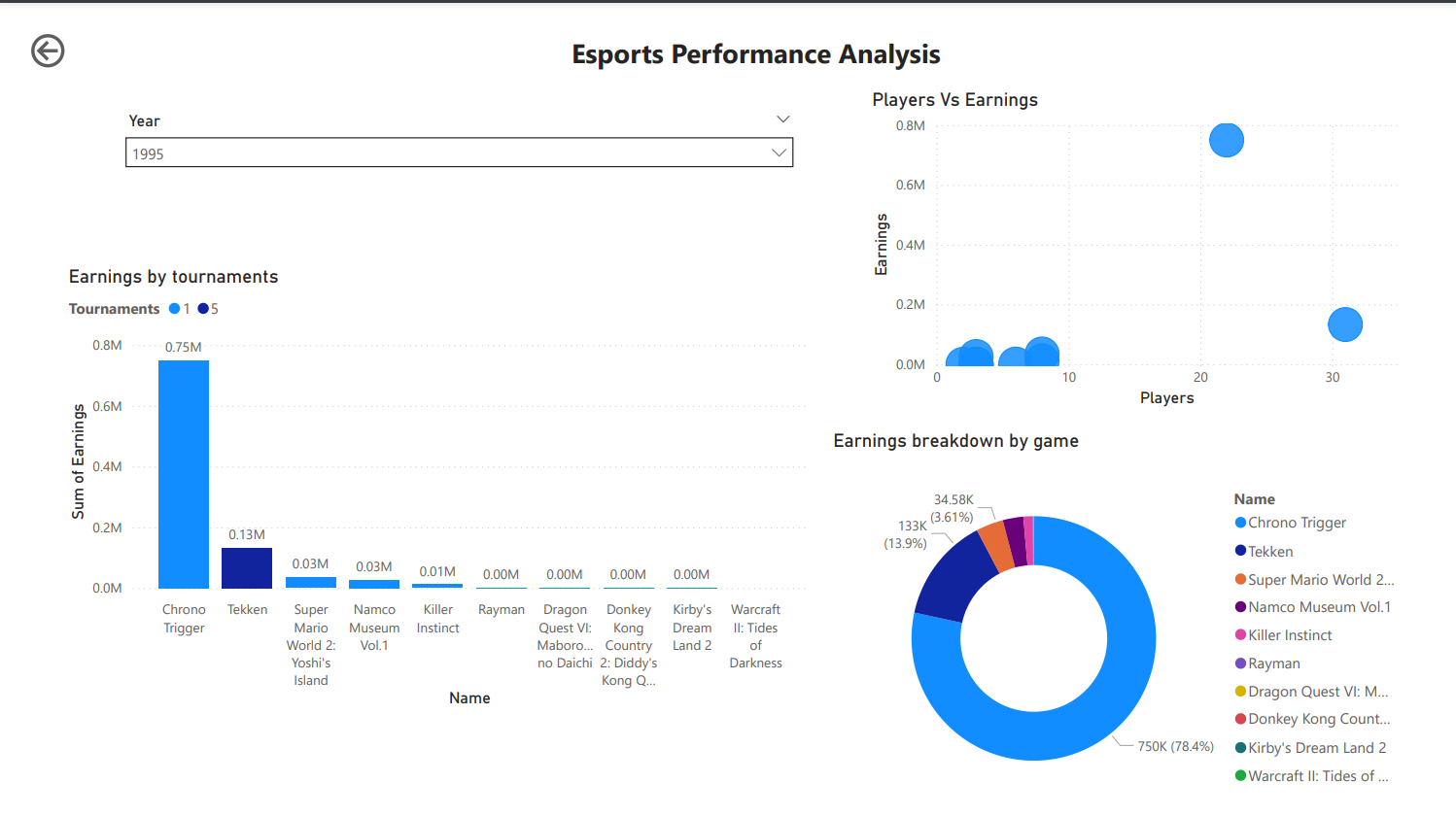Viewport: 1456px width, 816px height.
Task: Select the Tekken bar in chart
Action: [247, 568]
